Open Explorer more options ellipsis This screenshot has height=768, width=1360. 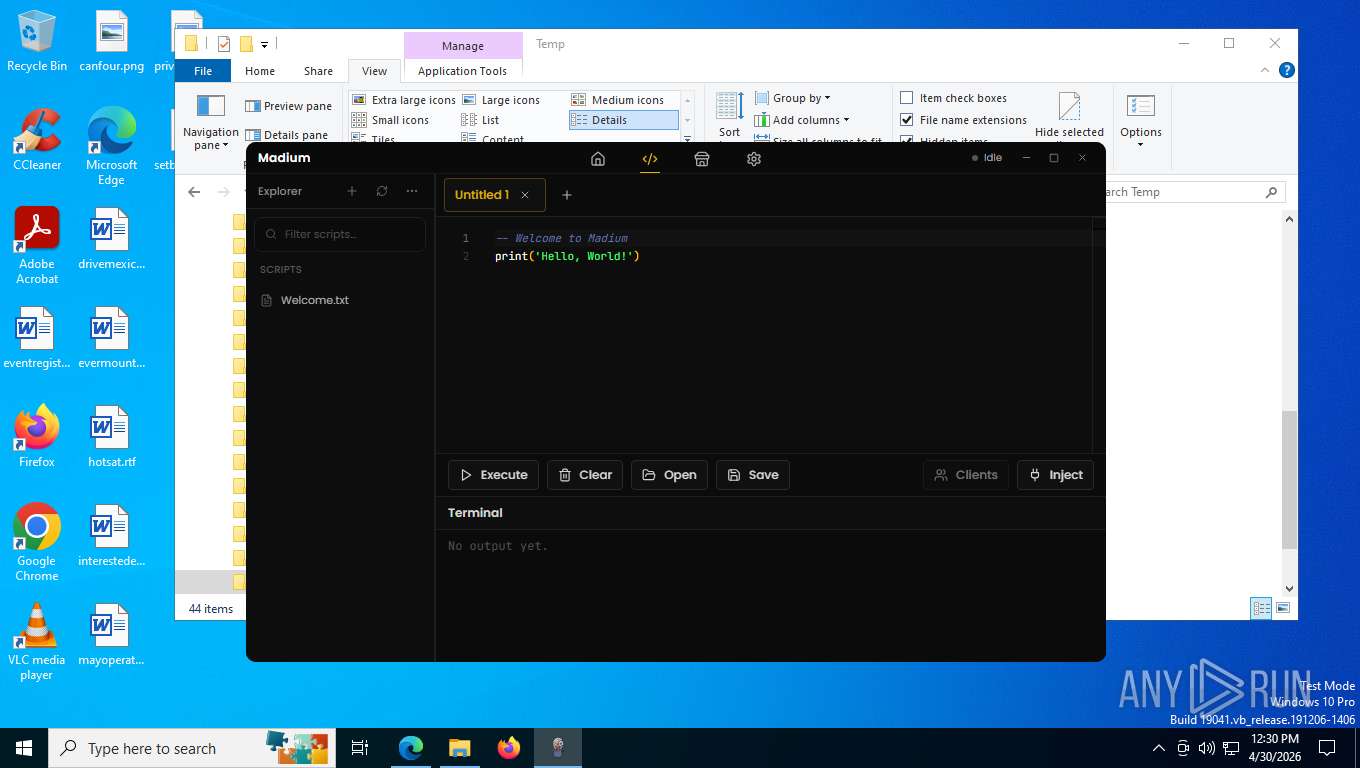[412, 191]
